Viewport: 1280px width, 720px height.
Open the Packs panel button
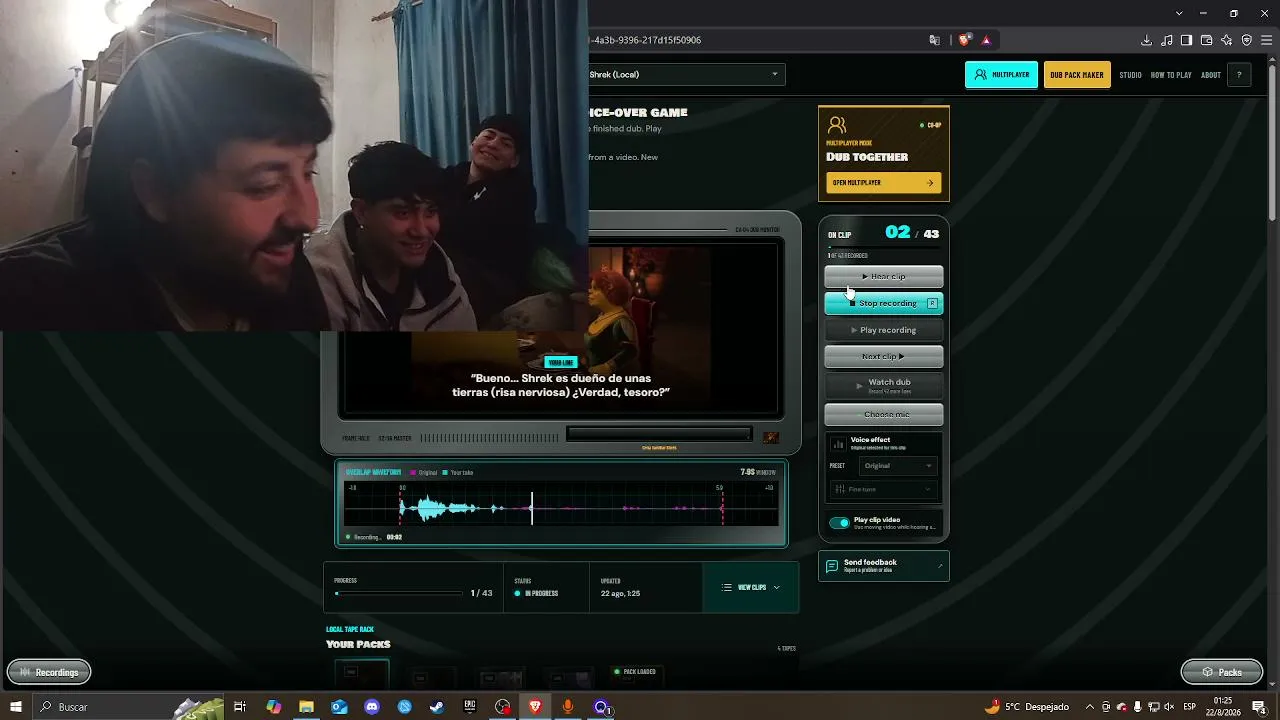(x=1221, y=672)
